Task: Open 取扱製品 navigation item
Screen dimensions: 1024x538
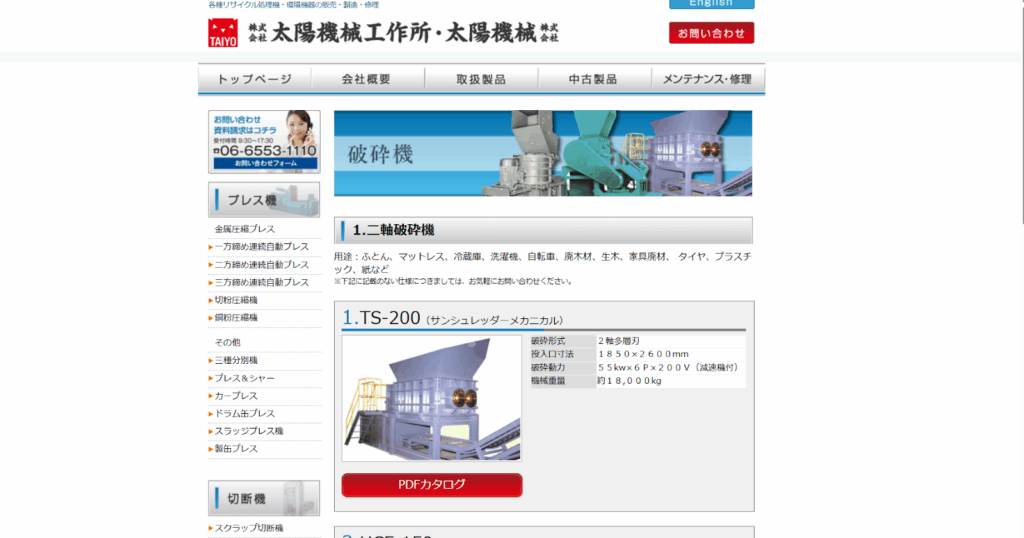Action: 481,79
